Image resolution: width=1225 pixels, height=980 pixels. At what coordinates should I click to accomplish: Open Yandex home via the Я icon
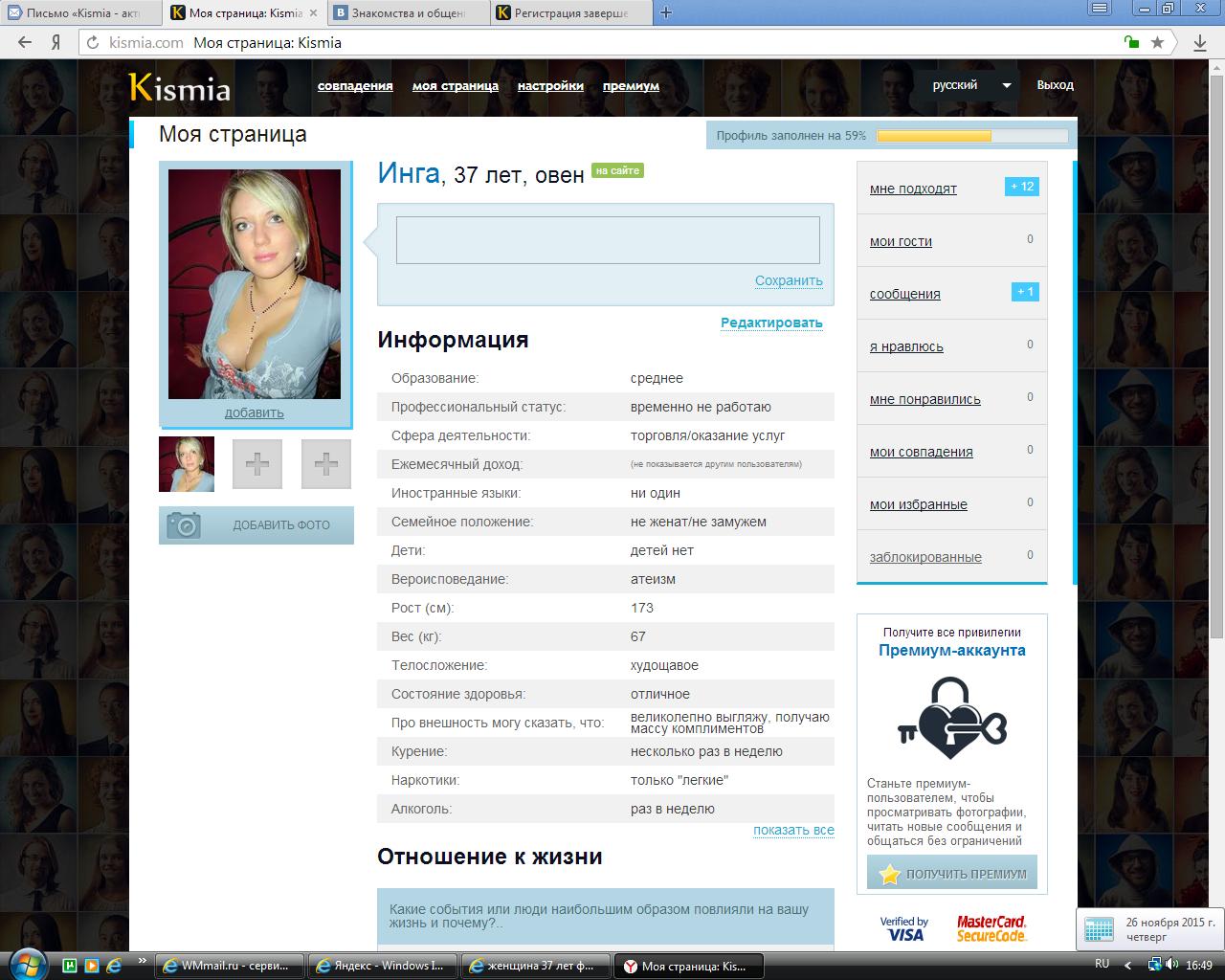coord(56,42)
